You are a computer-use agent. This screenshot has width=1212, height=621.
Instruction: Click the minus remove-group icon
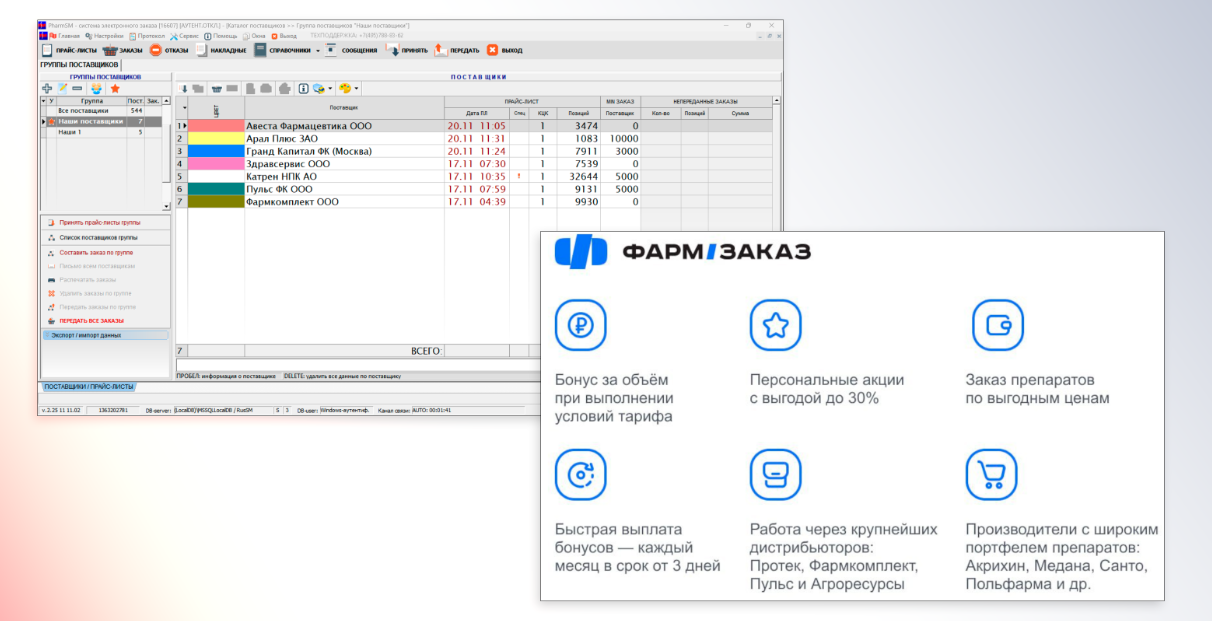pyautogui.click(x=77, y=88)
